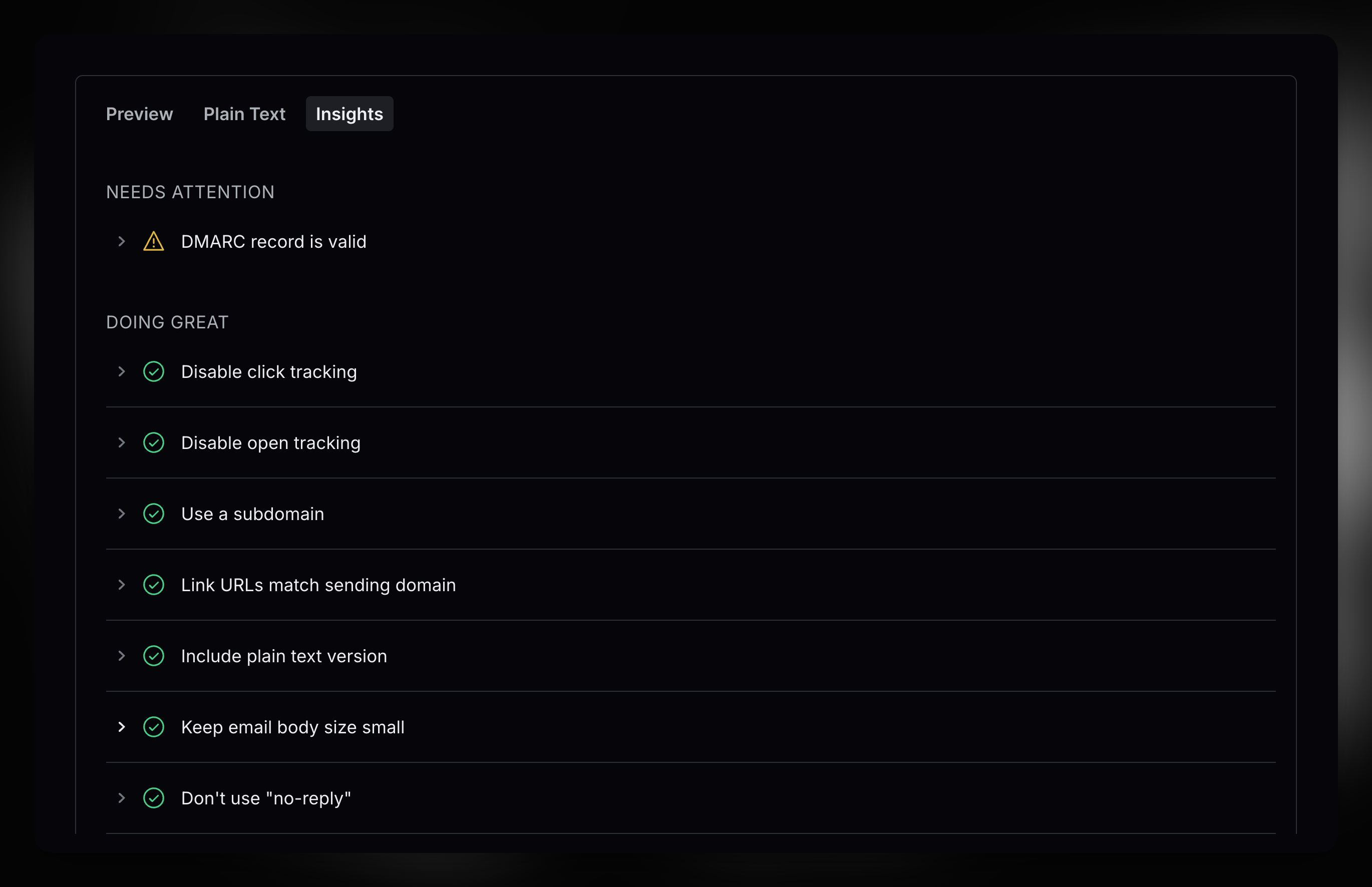Click green check beside Include plain text version
Screen dimensions: 1372x887
[x=153, y=656]
